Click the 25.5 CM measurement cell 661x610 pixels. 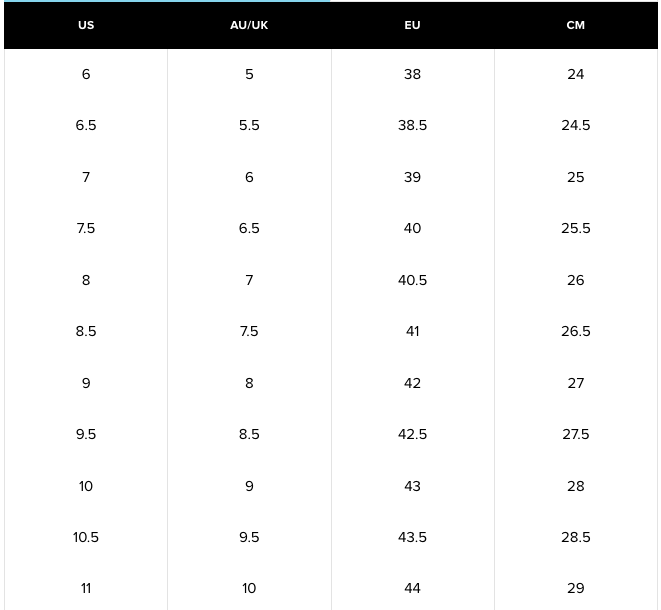(575, 228)
